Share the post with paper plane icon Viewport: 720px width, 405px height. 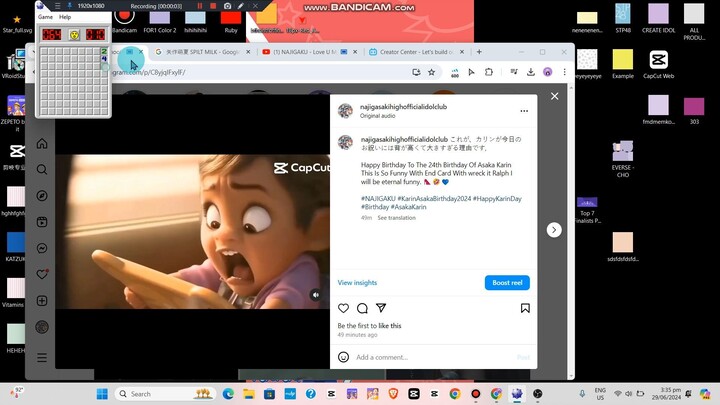point(381,308)
